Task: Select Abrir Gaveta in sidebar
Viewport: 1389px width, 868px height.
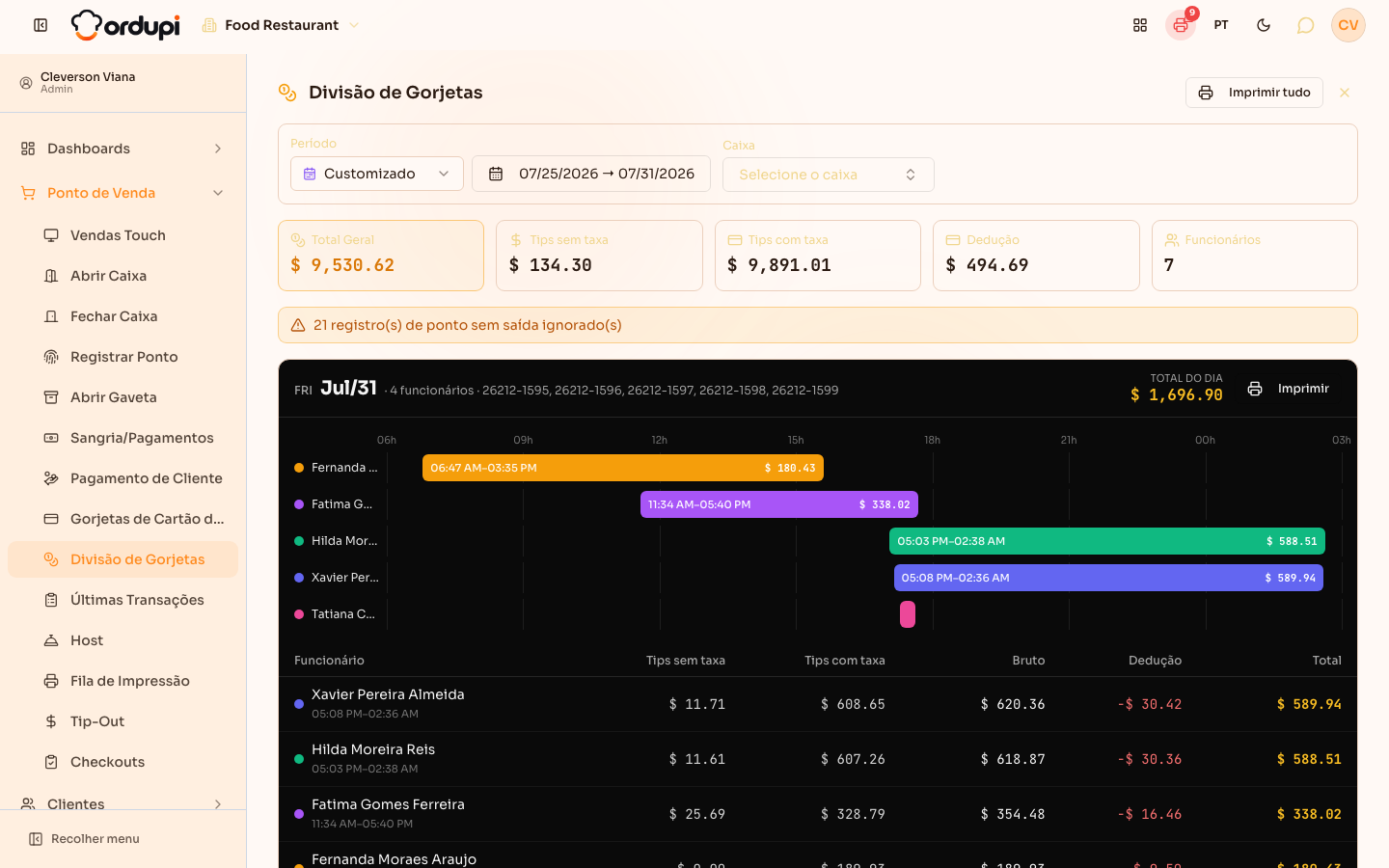Action: (123, 397)
